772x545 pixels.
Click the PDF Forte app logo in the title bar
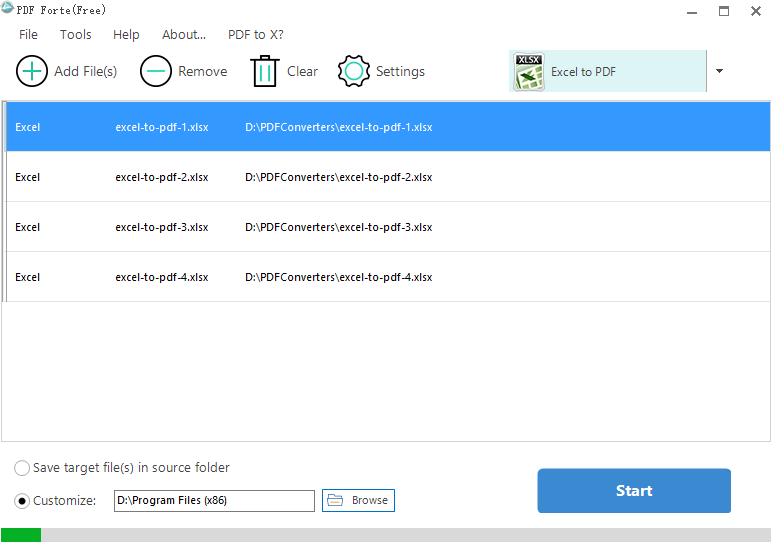[7, 8]
